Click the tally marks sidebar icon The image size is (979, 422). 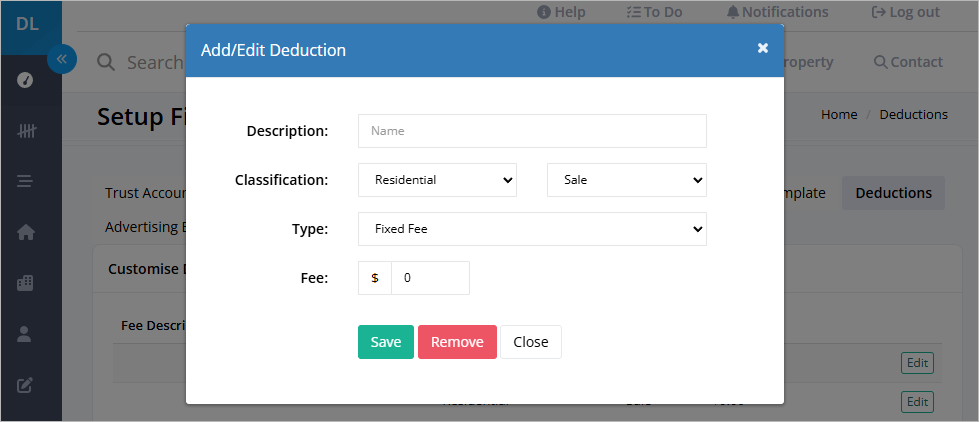click(26, 131)
